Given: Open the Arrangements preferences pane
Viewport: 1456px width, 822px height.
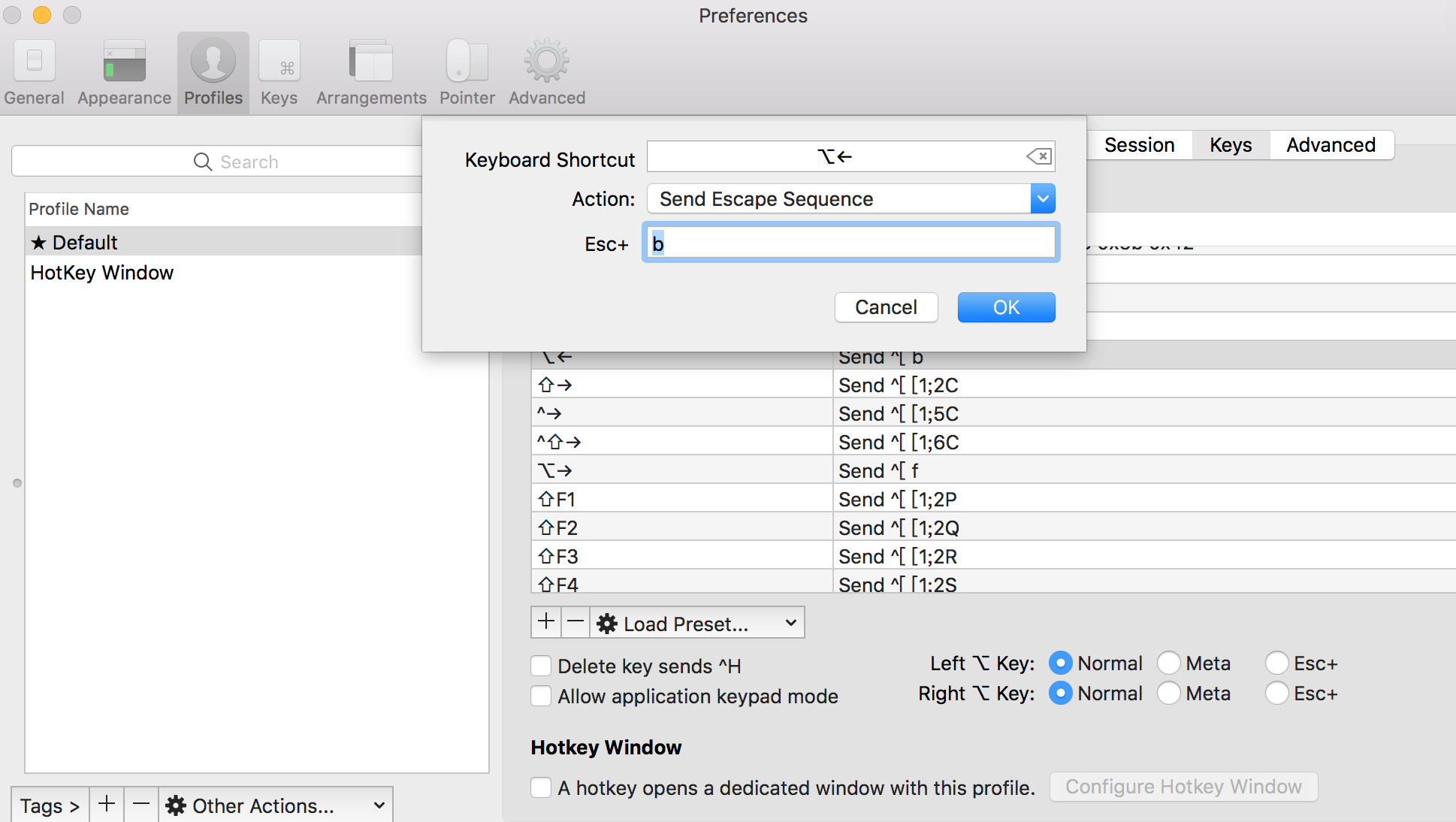Looking at the screenshot, I should (371, 73).
